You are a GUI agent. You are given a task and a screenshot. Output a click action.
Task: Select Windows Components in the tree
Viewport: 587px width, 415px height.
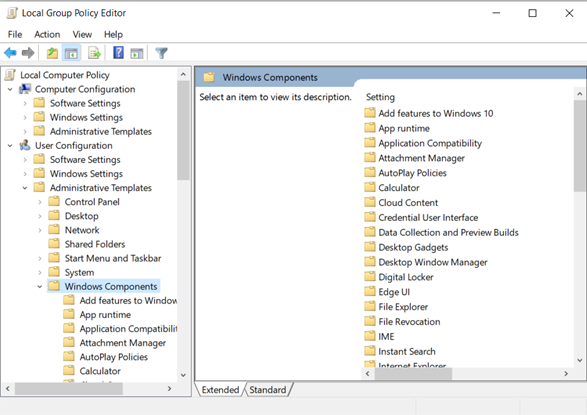click(x=111, y=286)
